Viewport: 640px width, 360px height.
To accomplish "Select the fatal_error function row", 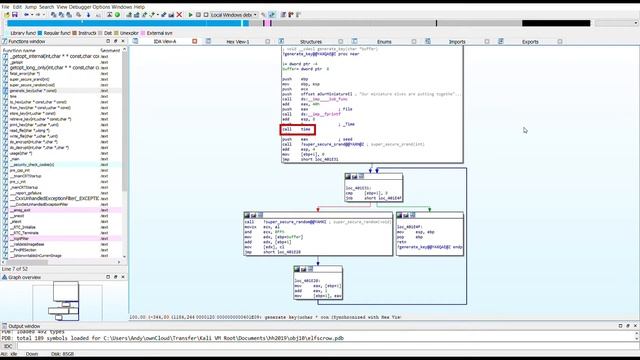I will click(61, 73).
